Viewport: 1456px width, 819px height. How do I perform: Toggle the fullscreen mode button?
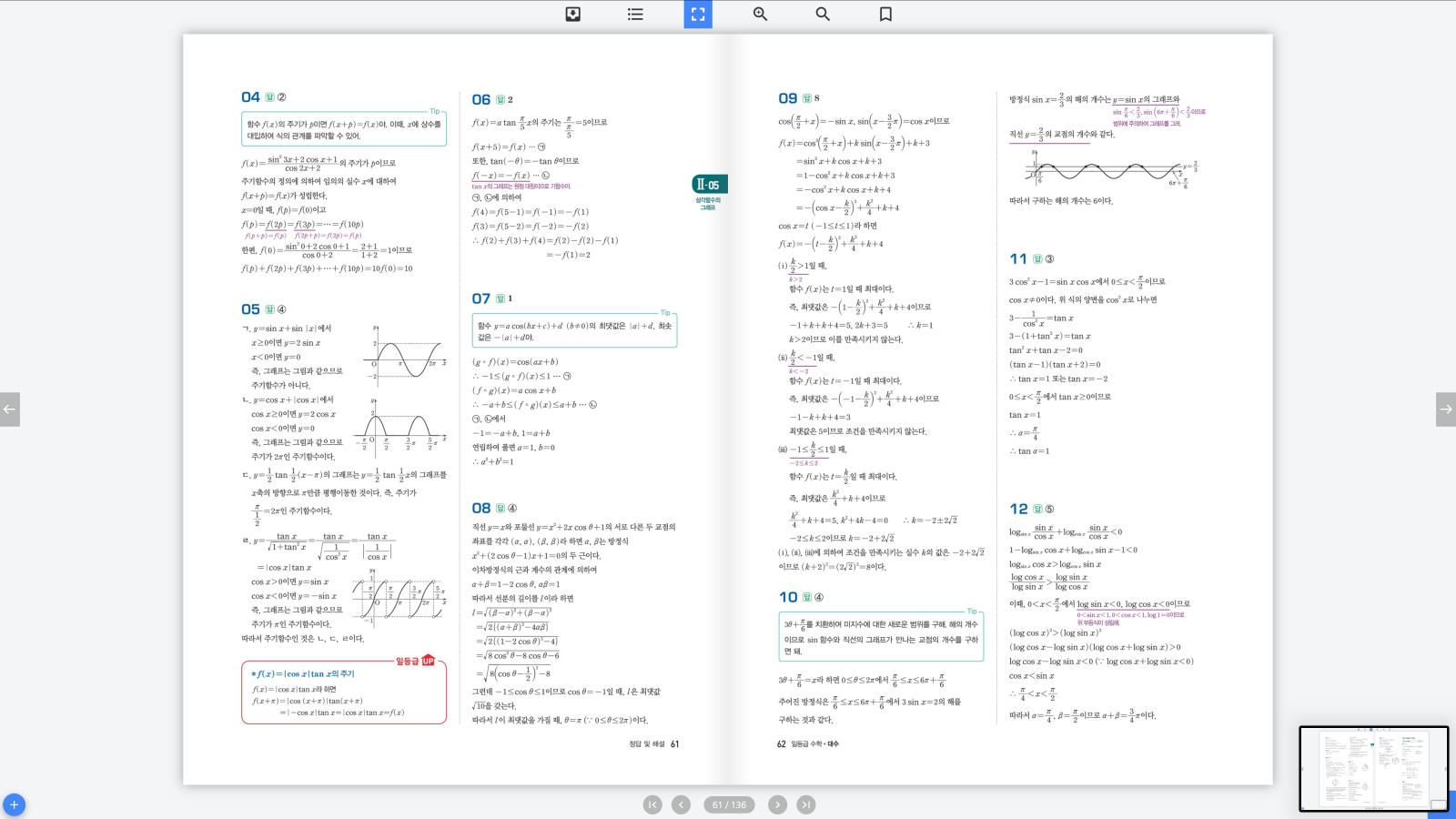698,14
